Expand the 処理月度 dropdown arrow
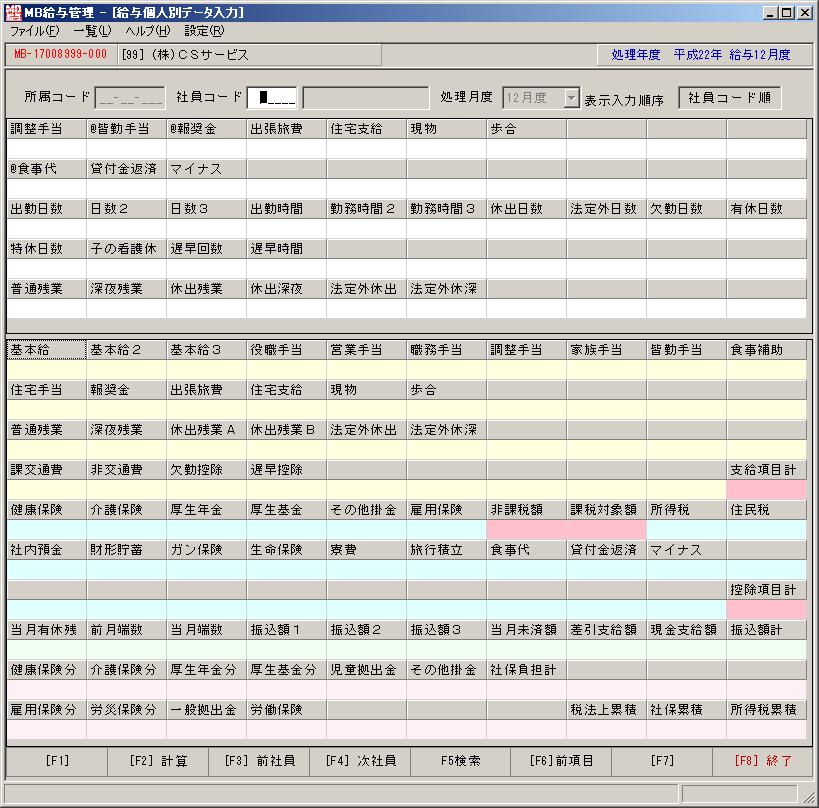 click(572, 98)
